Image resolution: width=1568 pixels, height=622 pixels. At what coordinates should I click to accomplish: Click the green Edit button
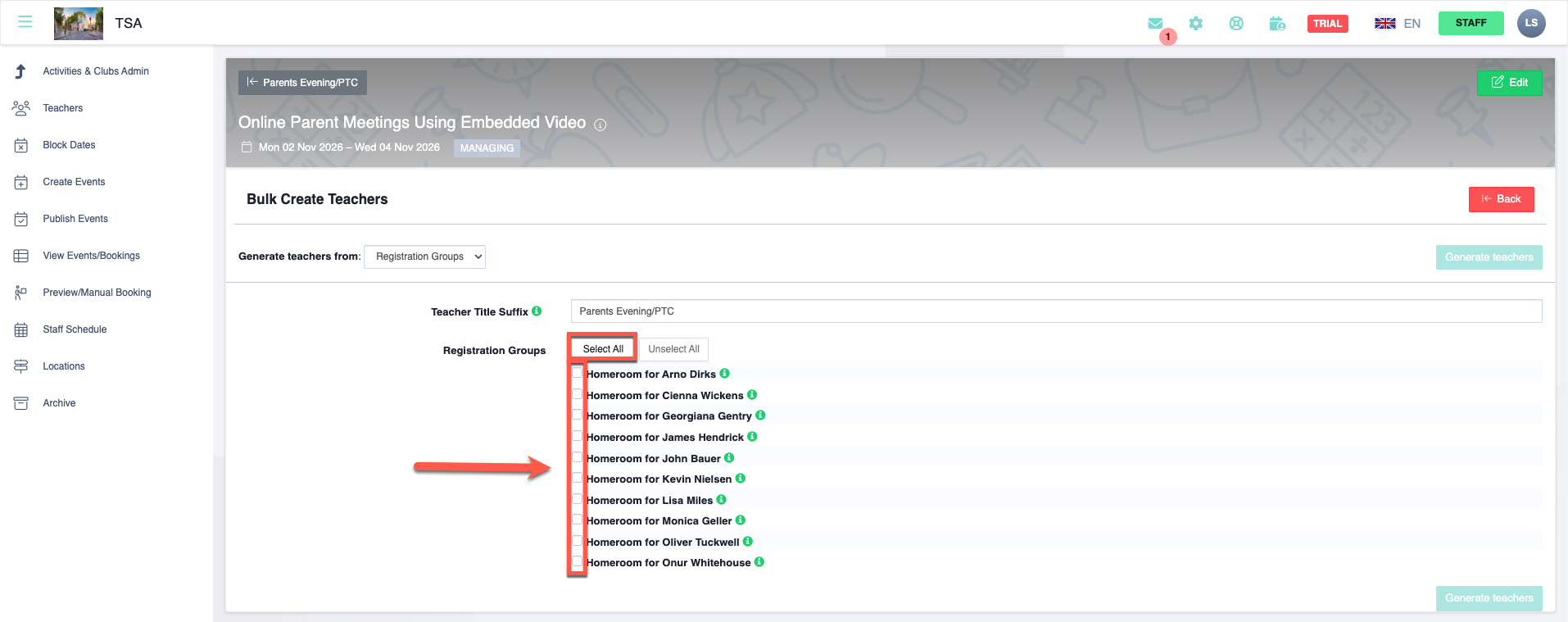1509,83
